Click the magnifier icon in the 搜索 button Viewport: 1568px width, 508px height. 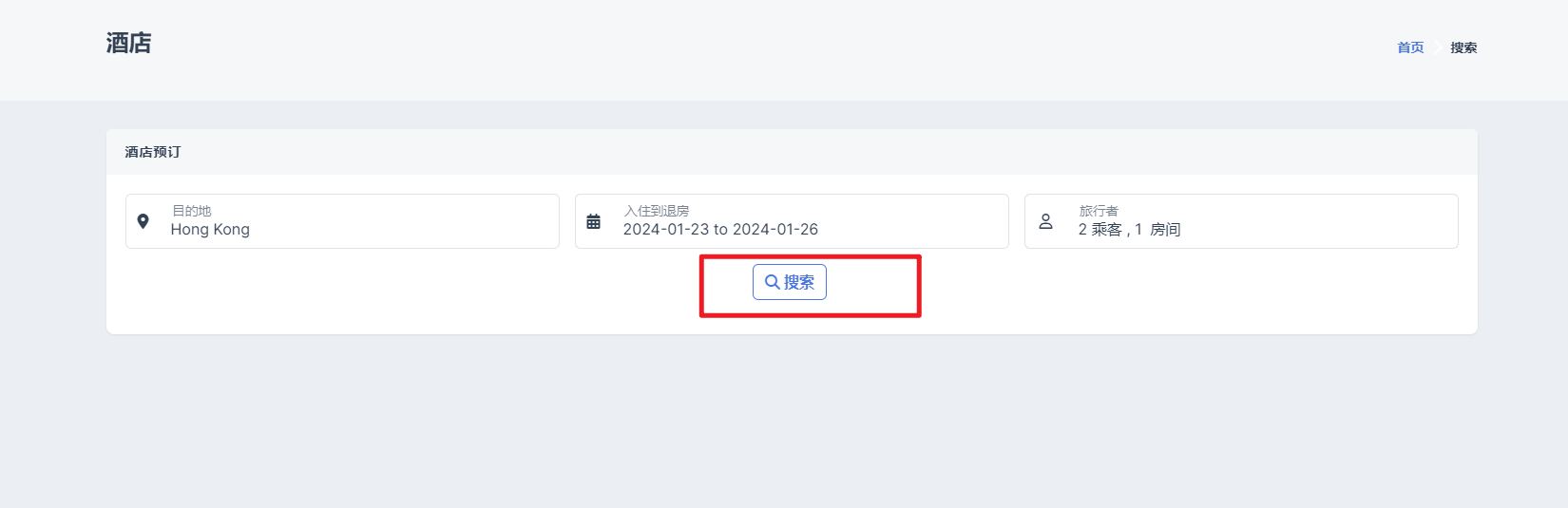773,282
